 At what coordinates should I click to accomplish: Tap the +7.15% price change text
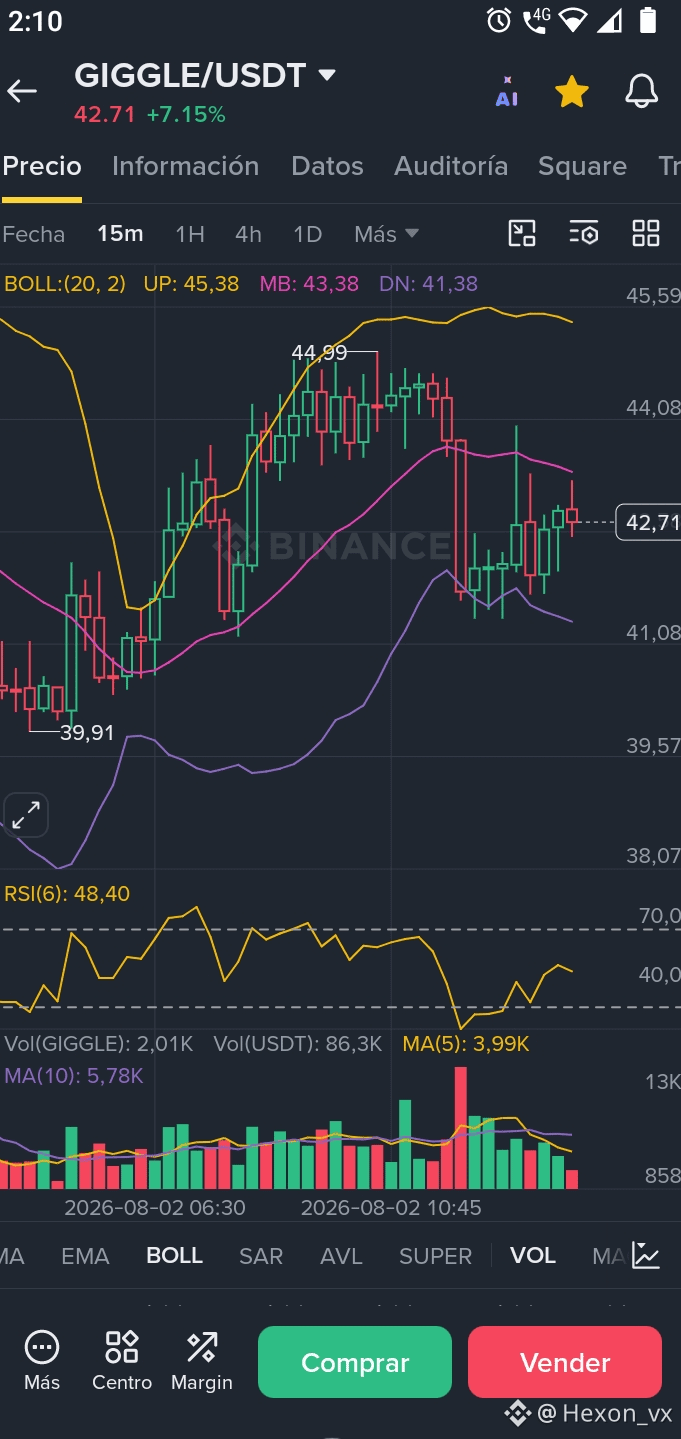click(x=186, y=115)
